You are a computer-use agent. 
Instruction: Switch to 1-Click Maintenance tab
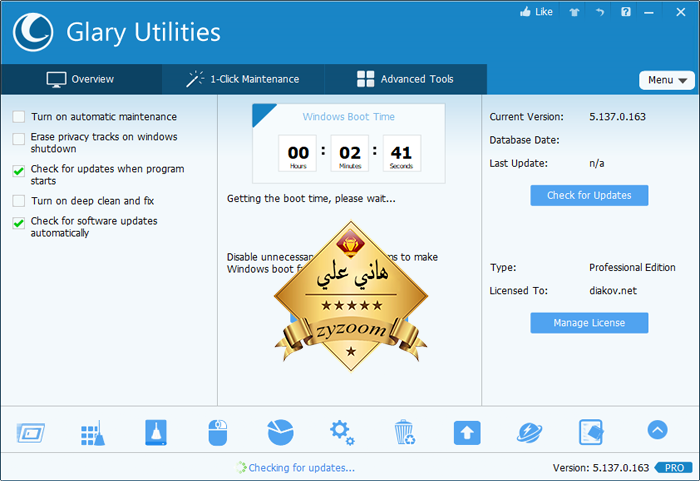point(243,79)
